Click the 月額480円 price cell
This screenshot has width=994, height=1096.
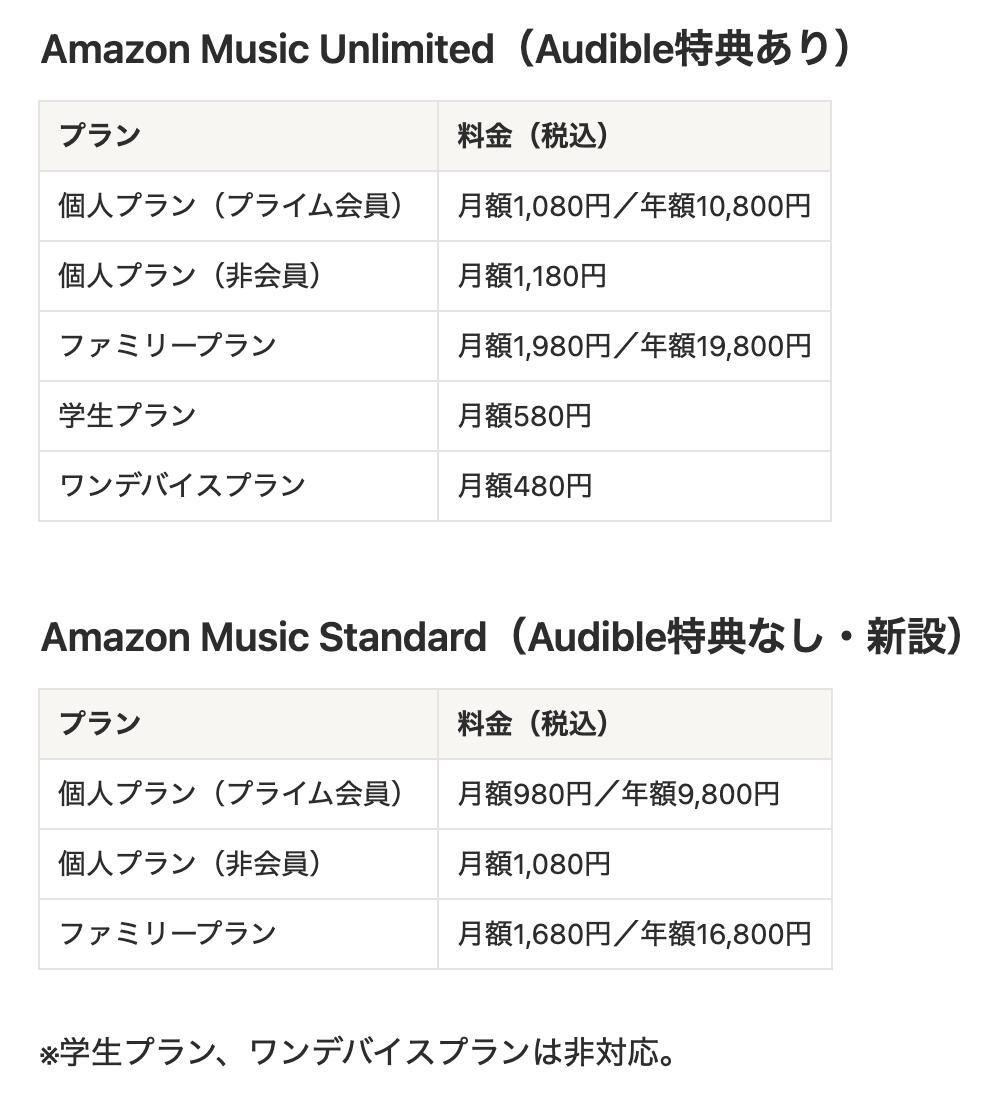(524, 486)
